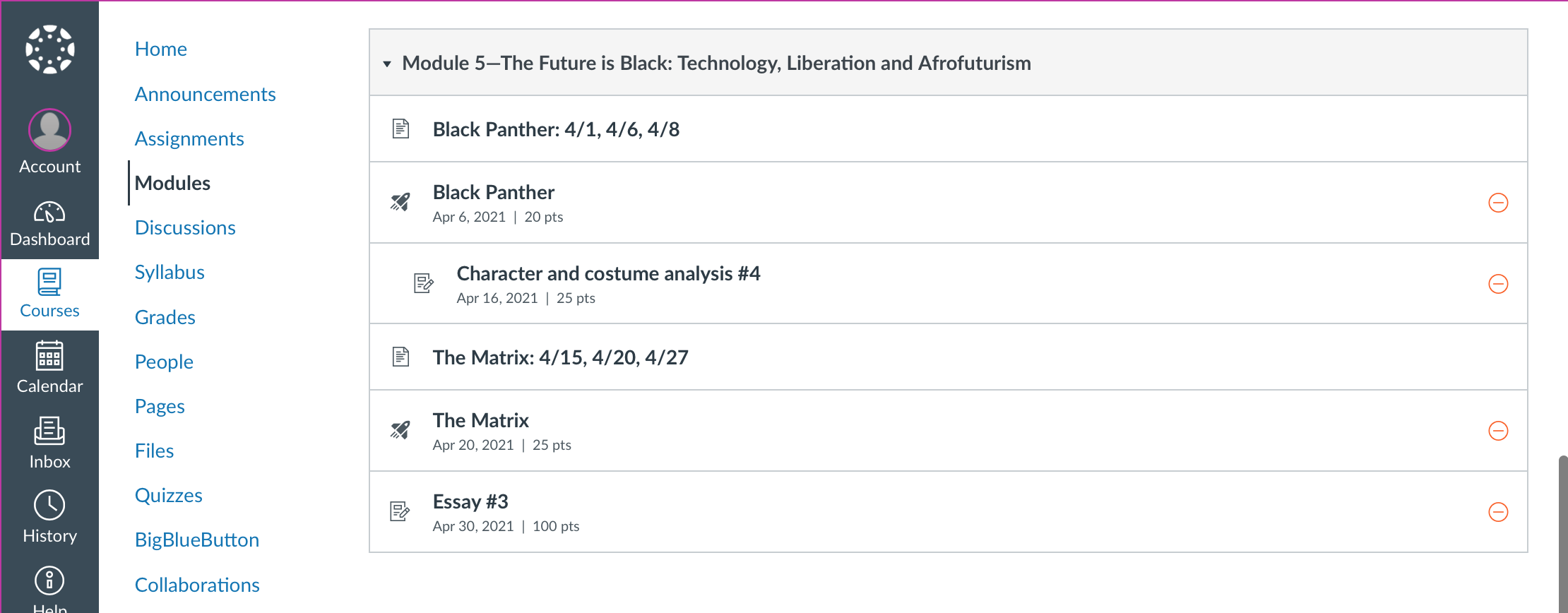Image resolution: width=1568 pixels, height=613 pixels.
Task: Open Discussions in course navigation
Action: (x=185, y=227)
